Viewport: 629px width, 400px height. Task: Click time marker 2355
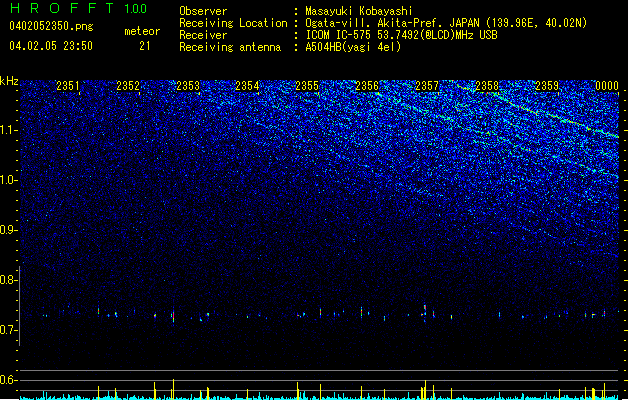307,86
